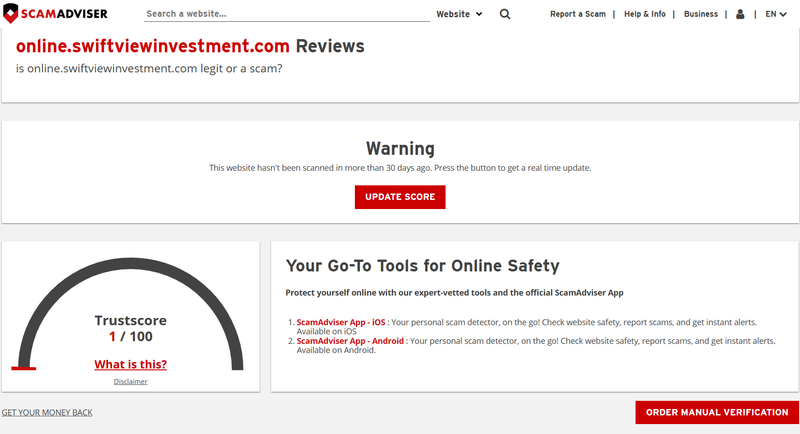Screen dimensions: 800x434
Task: Open the 'What is this?' trustscore link
Action: 131,364
